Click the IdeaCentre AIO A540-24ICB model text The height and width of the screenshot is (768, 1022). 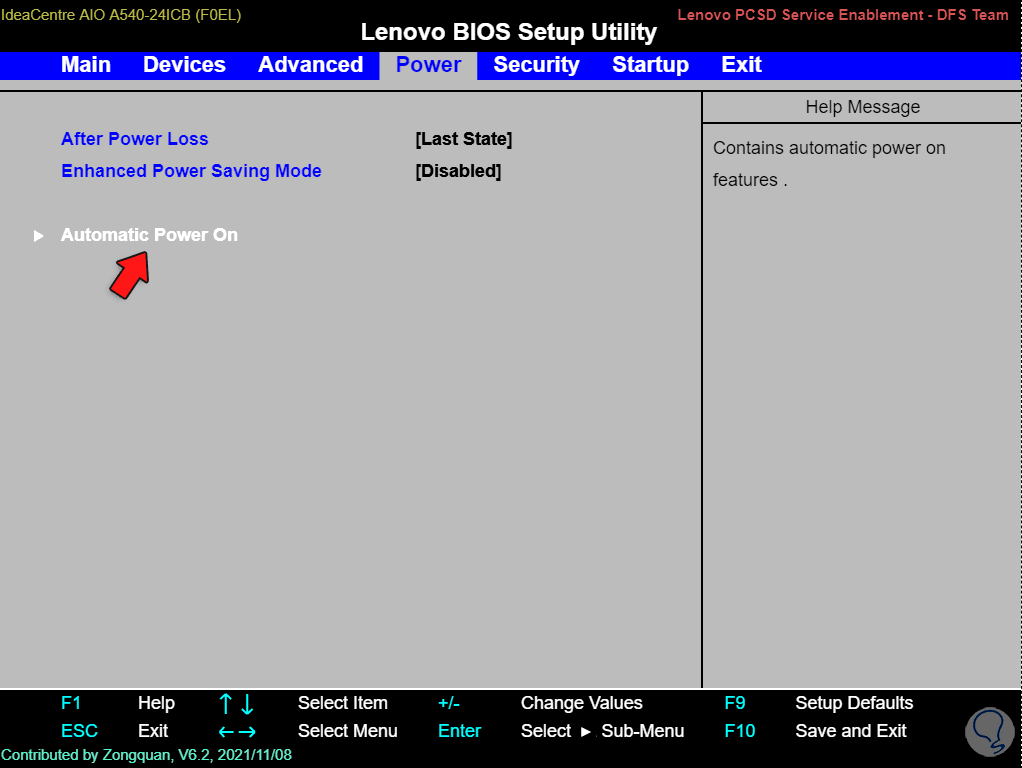point(121,14)
